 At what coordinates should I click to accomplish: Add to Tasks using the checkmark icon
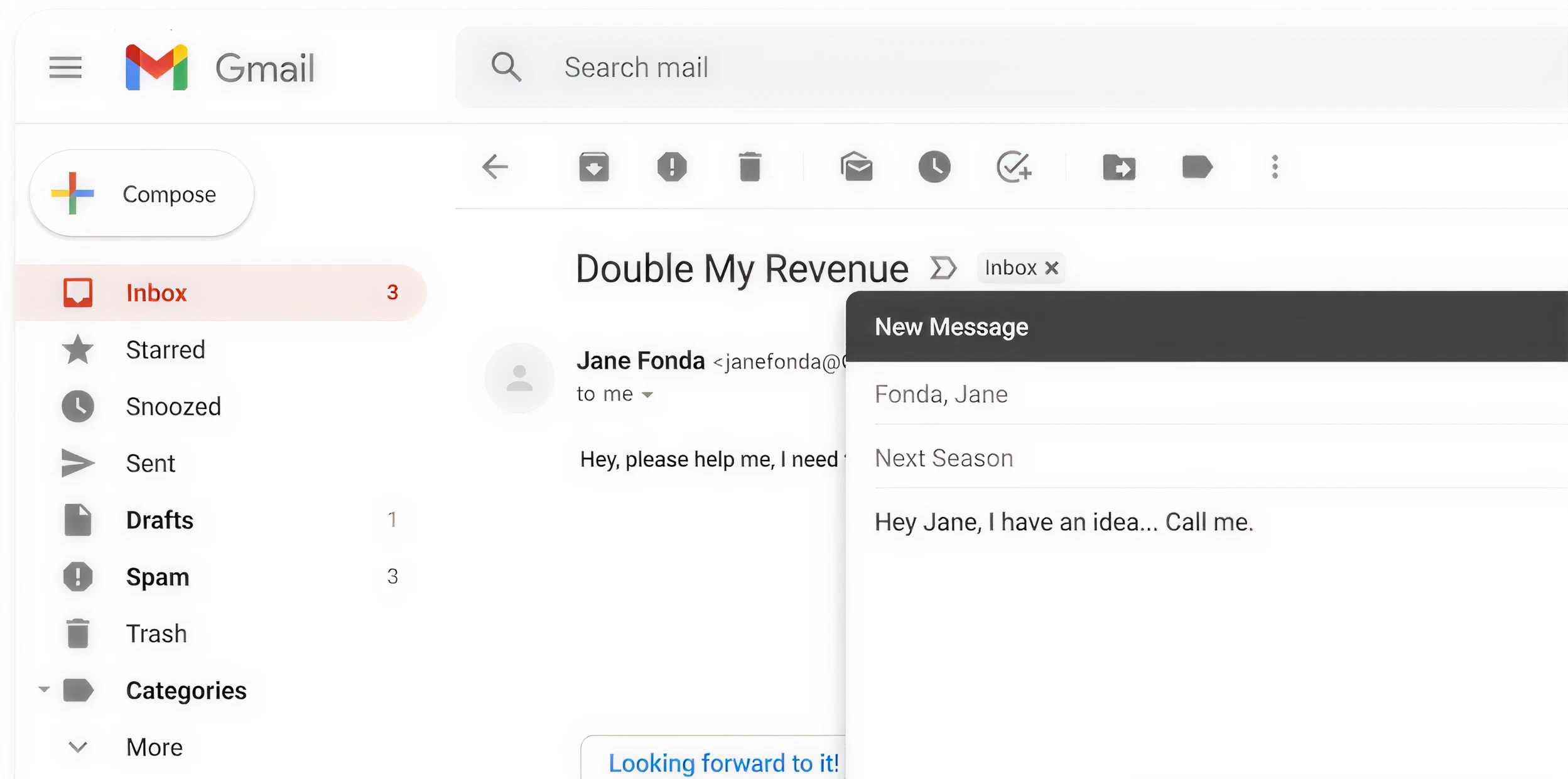point(1014,167)
